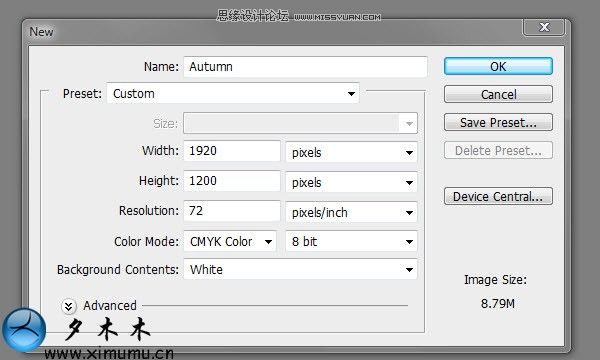Click Save Preset button
Screen dimensions: 600x360
tap(498, 122)
